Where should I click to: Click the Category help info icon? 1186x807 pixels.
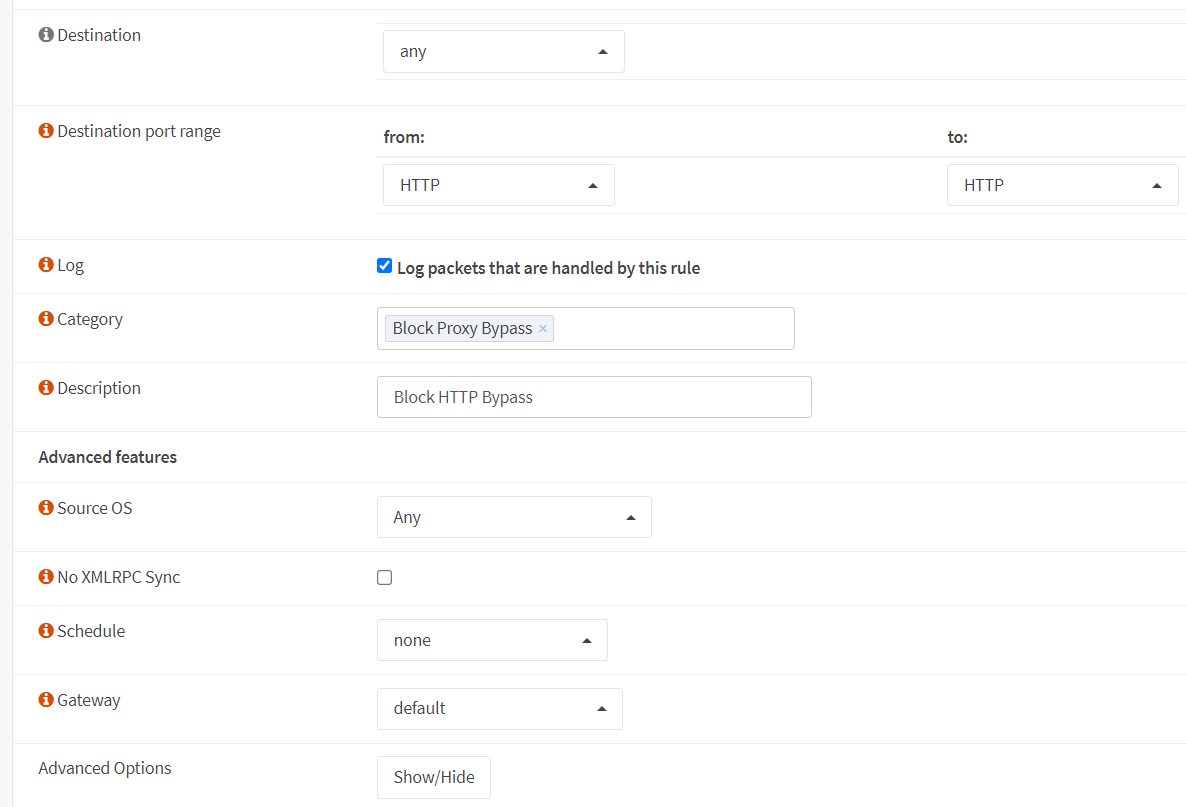[x=46, y=319]
